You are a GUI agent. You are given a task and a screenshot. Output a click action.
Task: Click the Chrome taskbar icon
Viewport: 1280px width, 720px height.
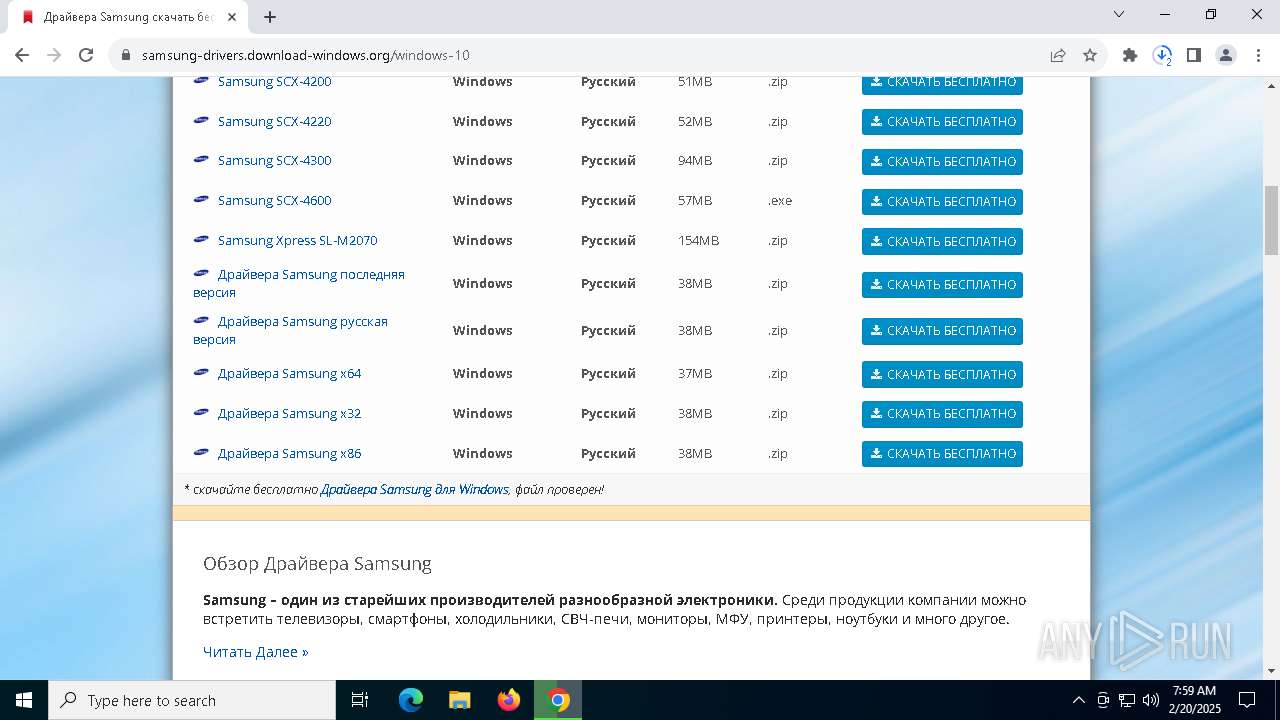pyautogui.click(x=558, y=700)
